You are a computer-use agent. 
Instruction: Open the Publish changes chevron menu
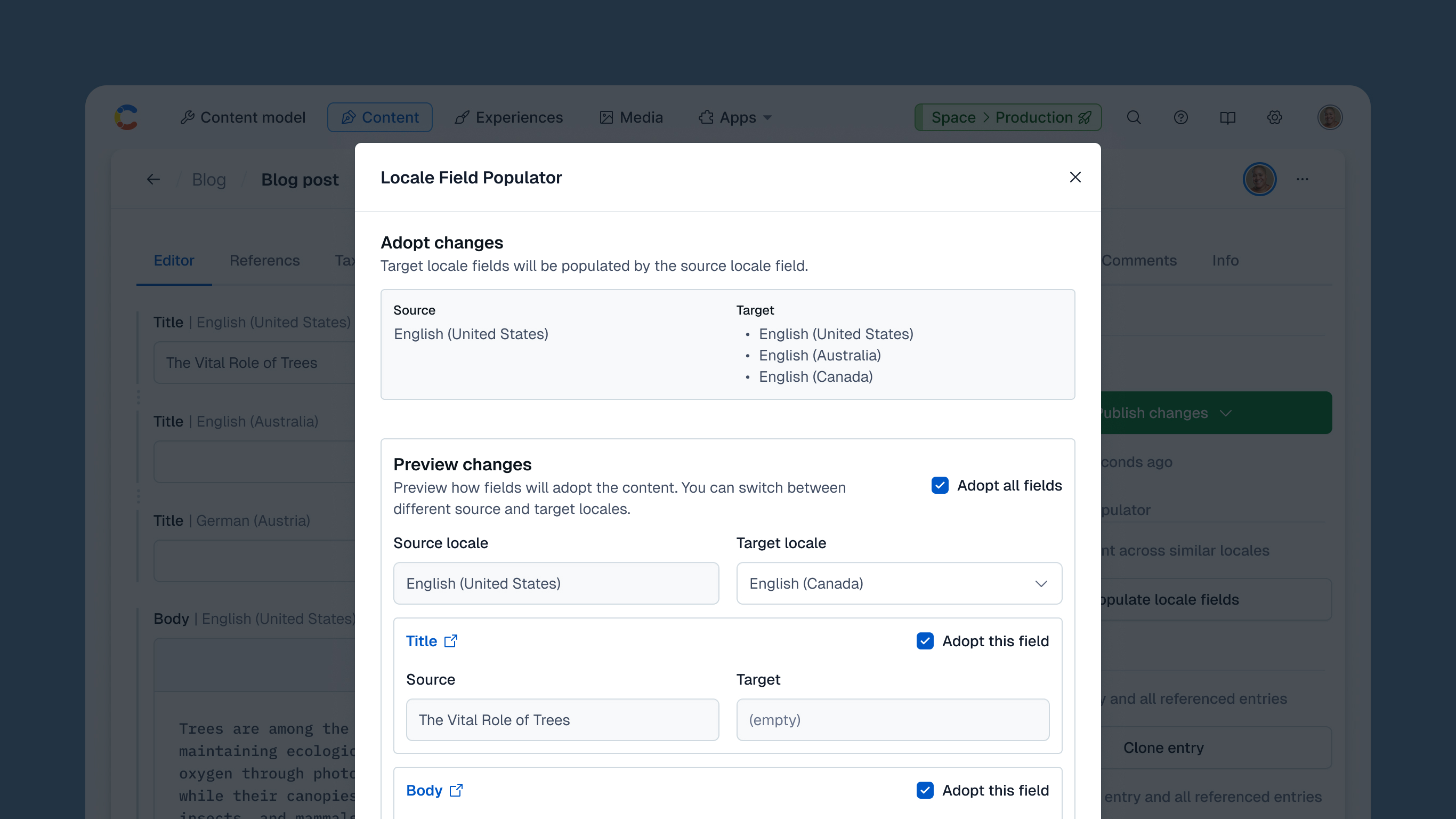pos(1225,412)
